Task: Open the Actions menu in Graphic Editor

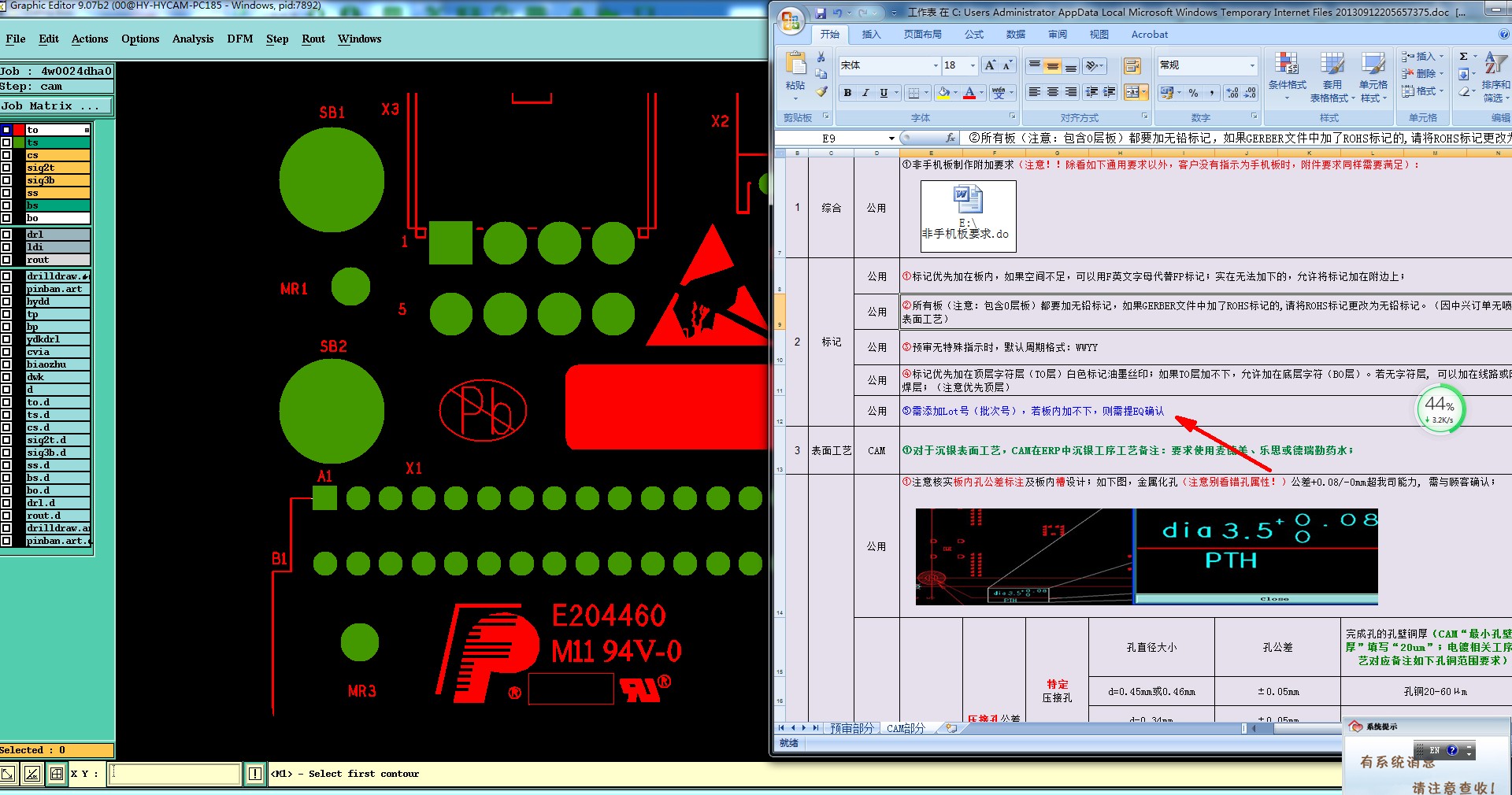Action: tap(90, 39)
